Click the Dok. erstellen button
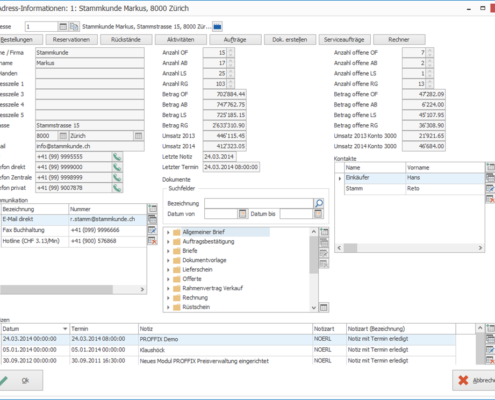This screenshot has width=495, height=400. (290, 39)
